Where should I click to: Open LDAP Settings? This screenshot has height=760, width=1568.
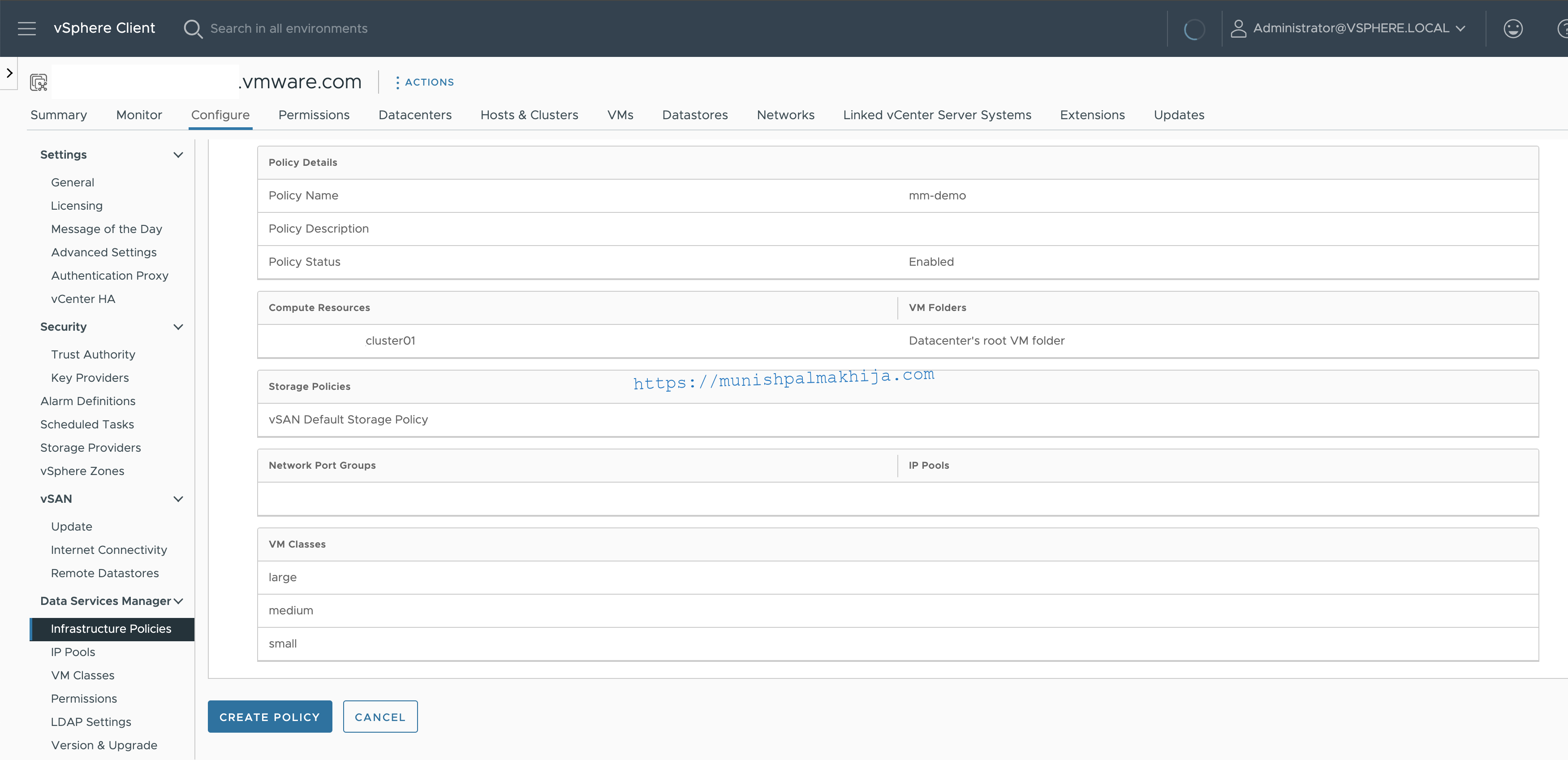(x=91, y=722)
